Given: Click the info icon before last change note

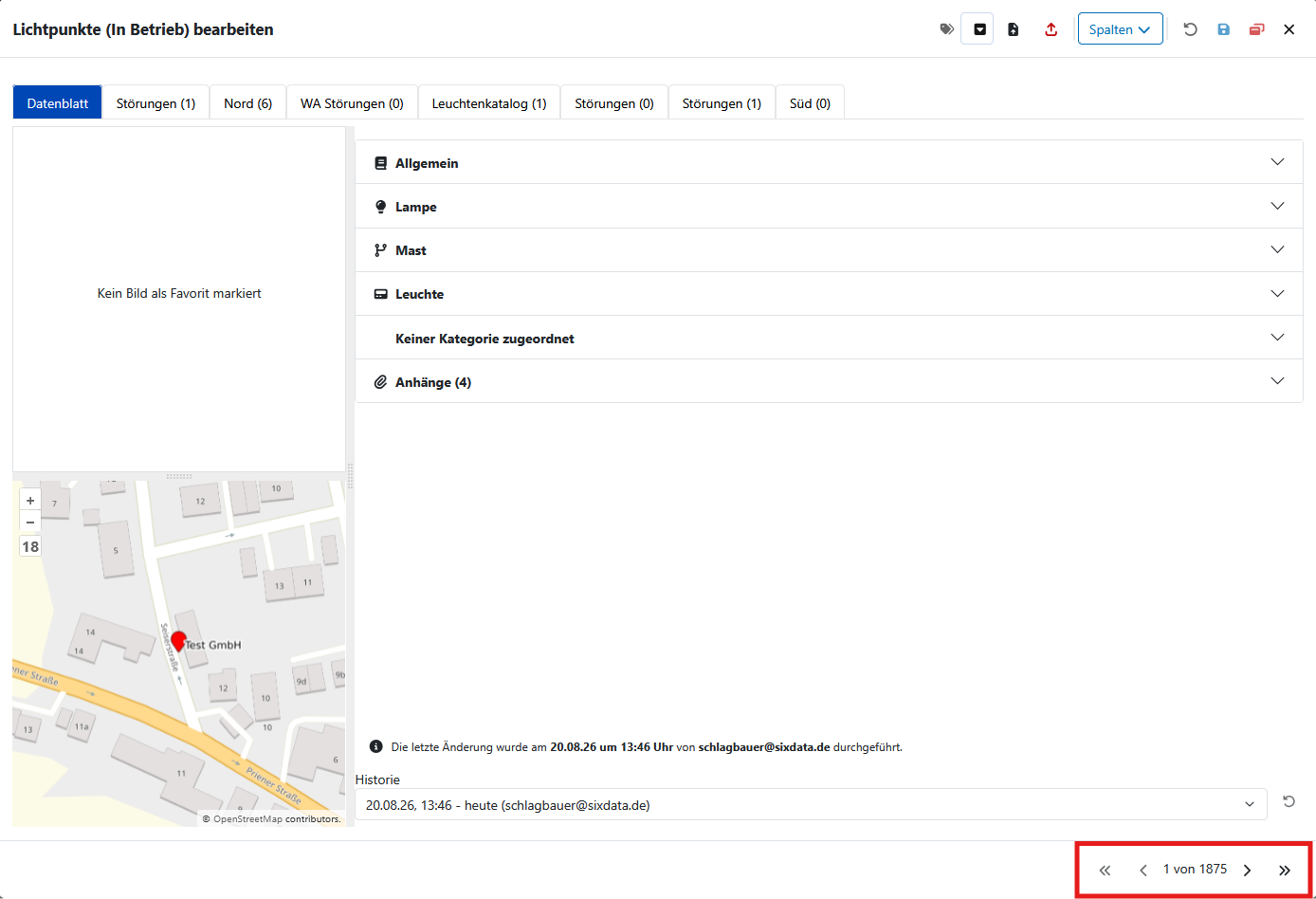Looking at the screenshot, I should pyautogui.click(x=376, y=746).
